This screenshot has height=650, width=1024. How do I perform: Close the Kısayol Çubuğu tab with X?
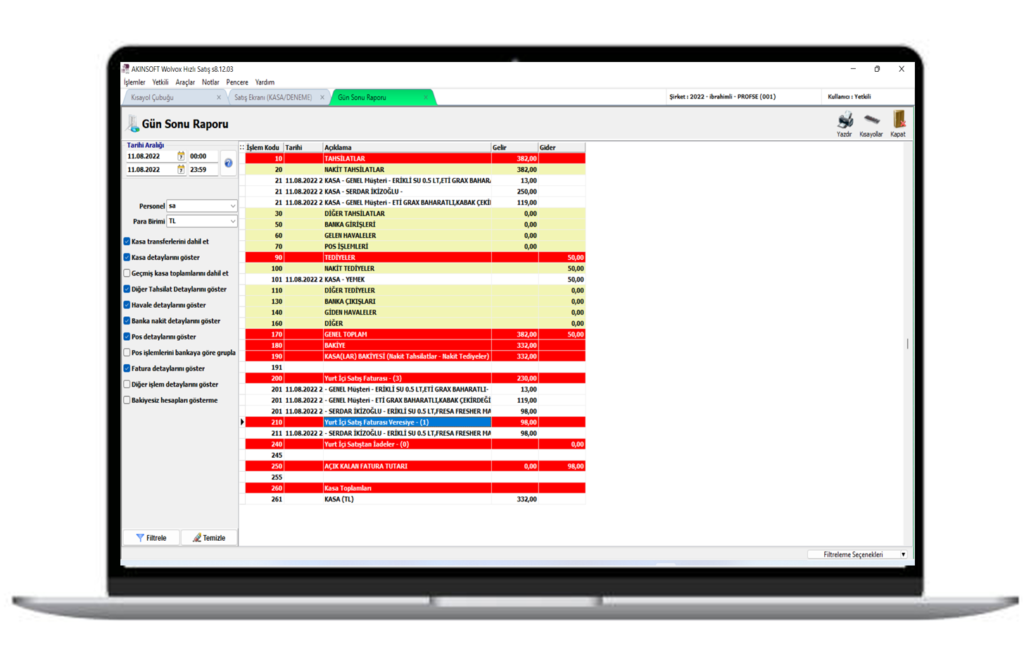pos(216,98)
